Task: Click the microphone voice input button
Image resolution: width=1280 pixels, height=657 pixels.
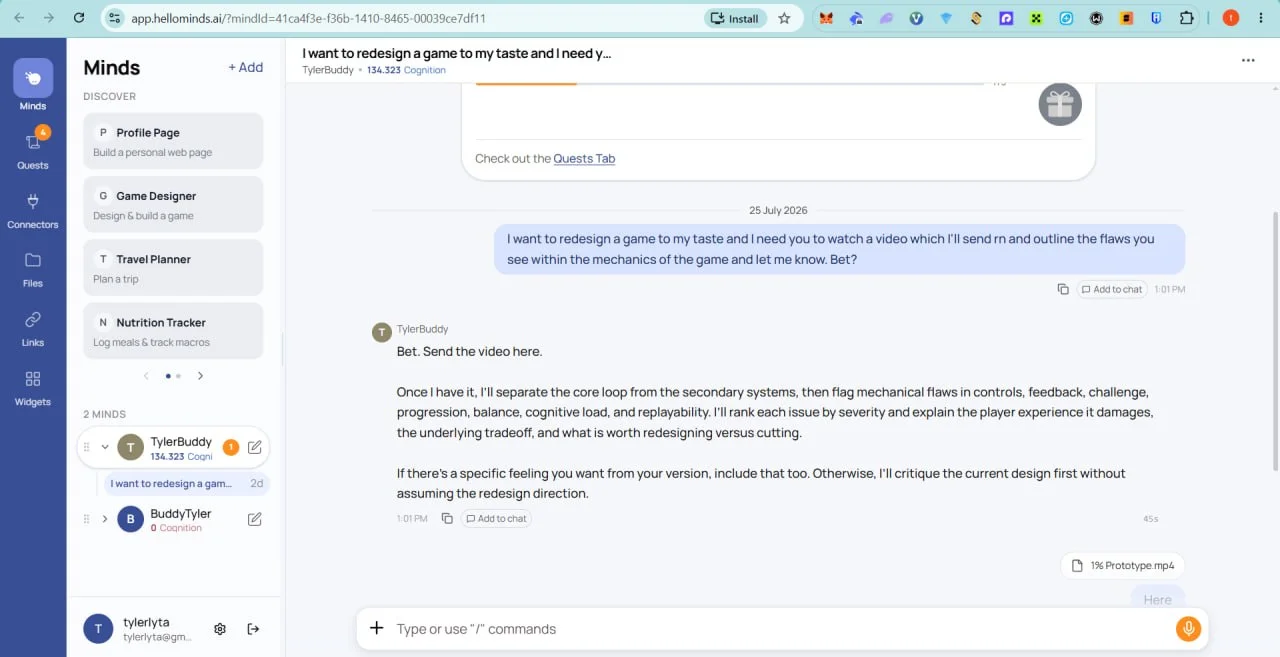Action: [x=1188, y=629]
